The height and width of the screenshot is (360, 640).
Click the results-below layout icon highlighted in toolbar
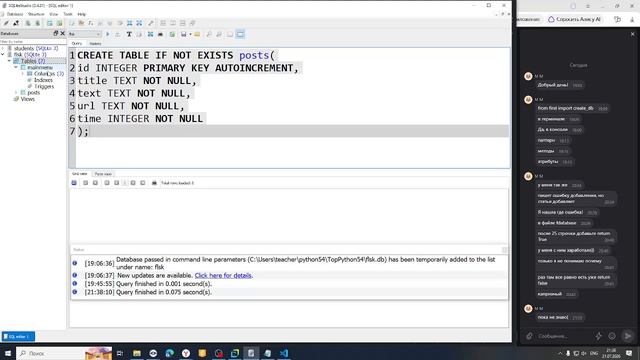click(x=240, y=34)
